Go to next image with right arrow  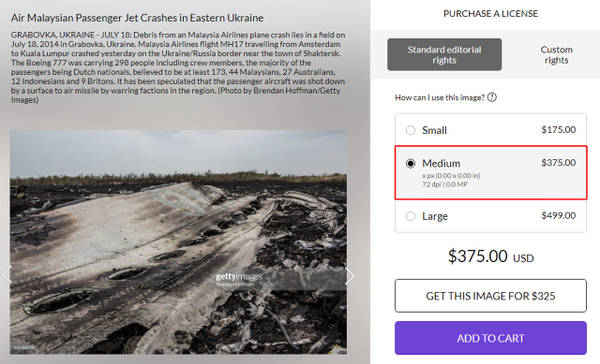[350, 276]
